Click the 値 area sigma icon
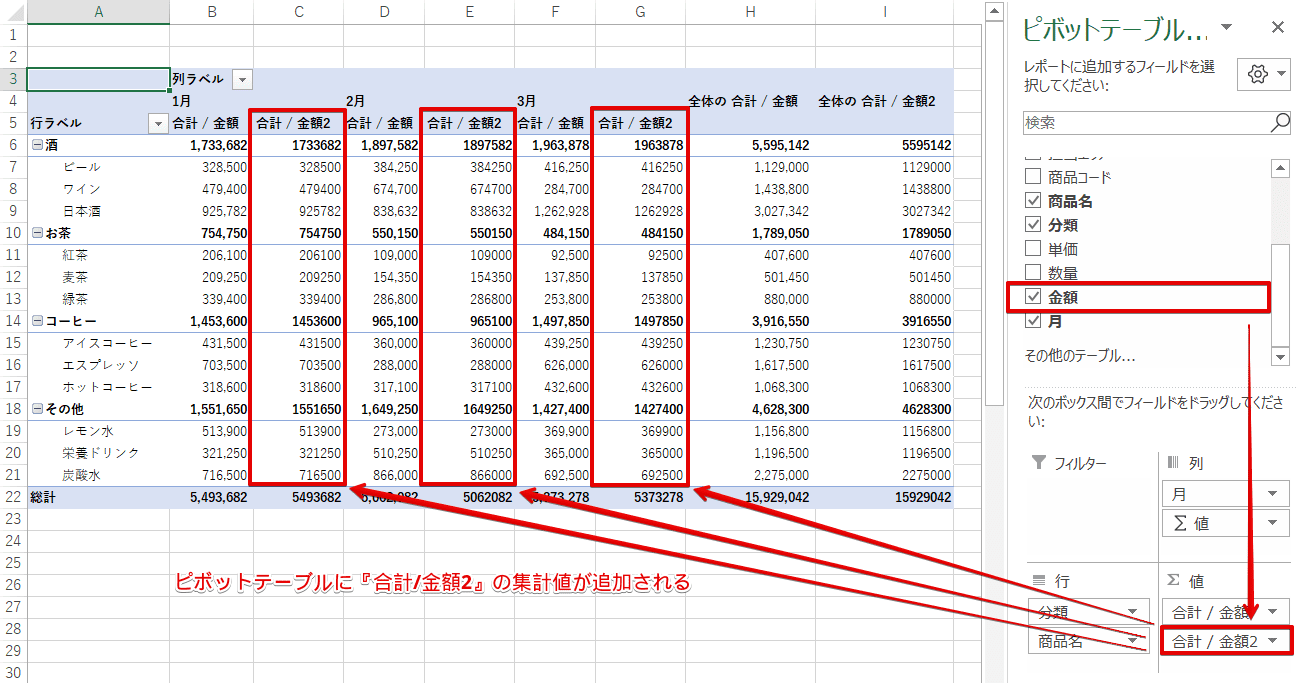This screenshot has width=1302, height=683. (1173, 580)
